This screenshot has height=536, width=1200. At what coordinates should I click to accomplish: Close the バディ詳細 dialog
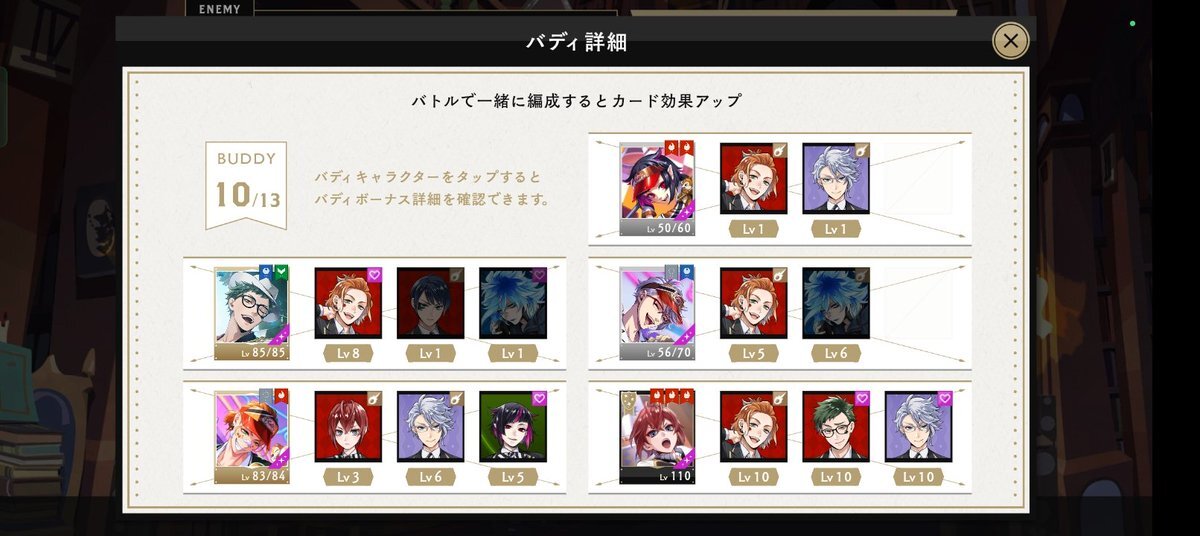1010,41
